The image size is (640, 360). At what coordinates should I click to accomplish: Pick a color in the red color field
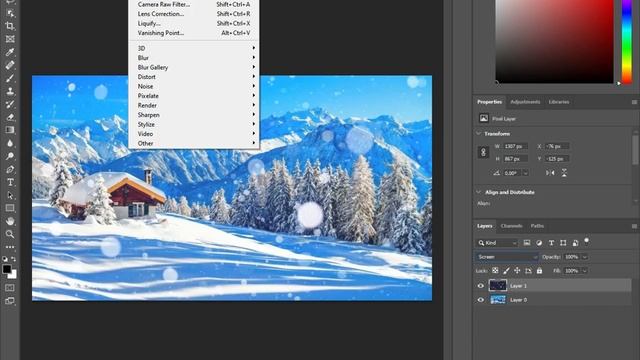pyautogui.click(x=554, y=41)
